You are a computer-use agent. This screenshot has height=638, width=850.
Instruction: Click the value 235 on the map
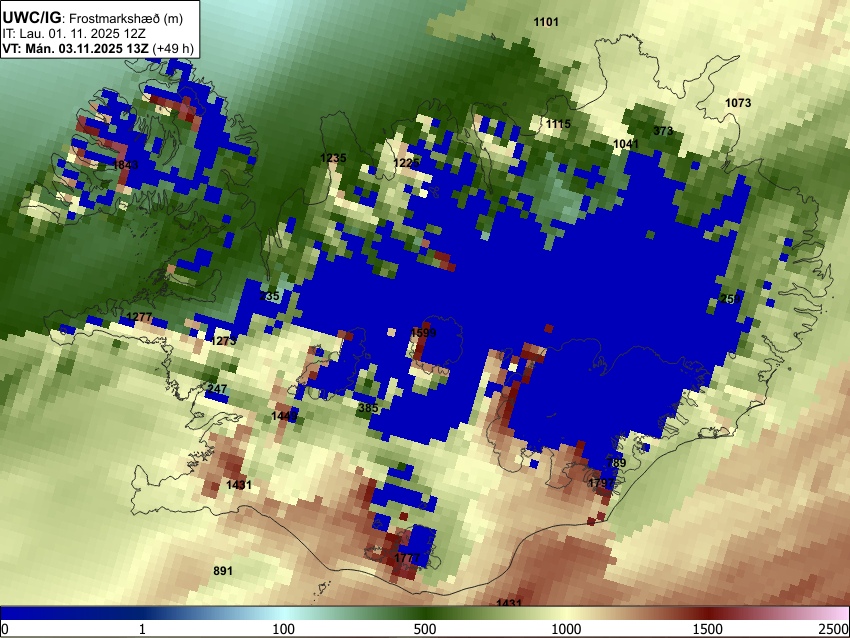[x=269, y=296]
